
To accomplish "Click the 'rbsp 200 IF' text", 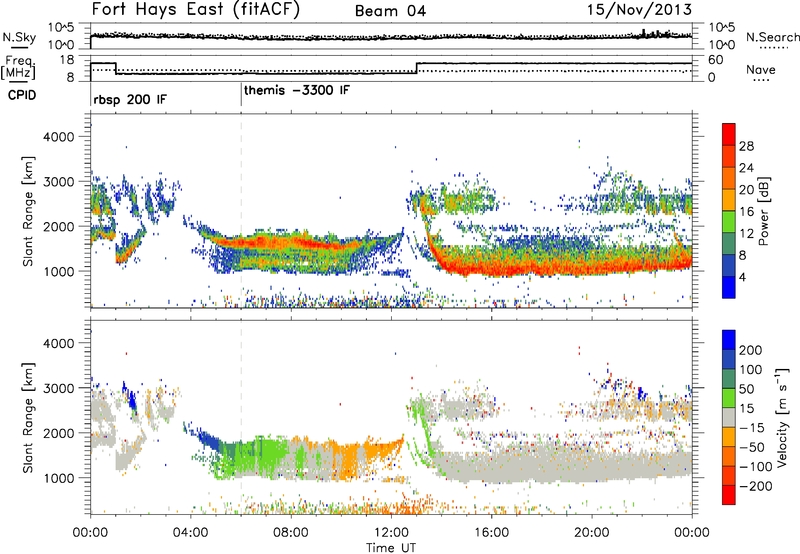I will pos(130,99).
